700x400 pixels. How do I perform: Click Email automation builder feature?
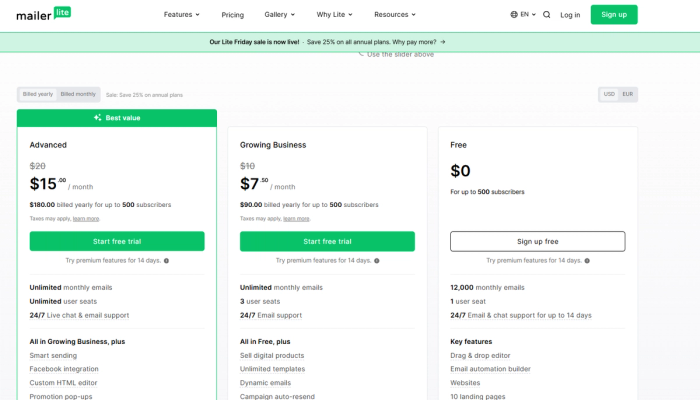(x=491, y=369)
